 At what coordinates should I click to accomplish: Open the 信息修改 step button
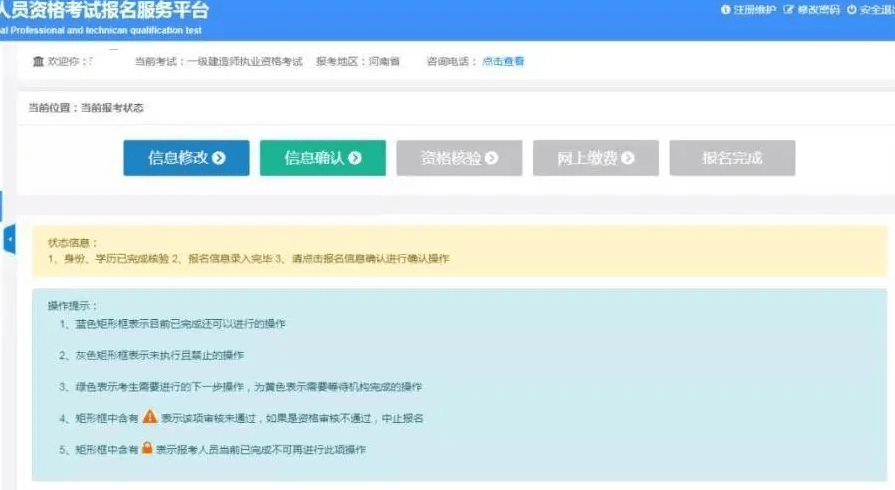click(186, 158)
